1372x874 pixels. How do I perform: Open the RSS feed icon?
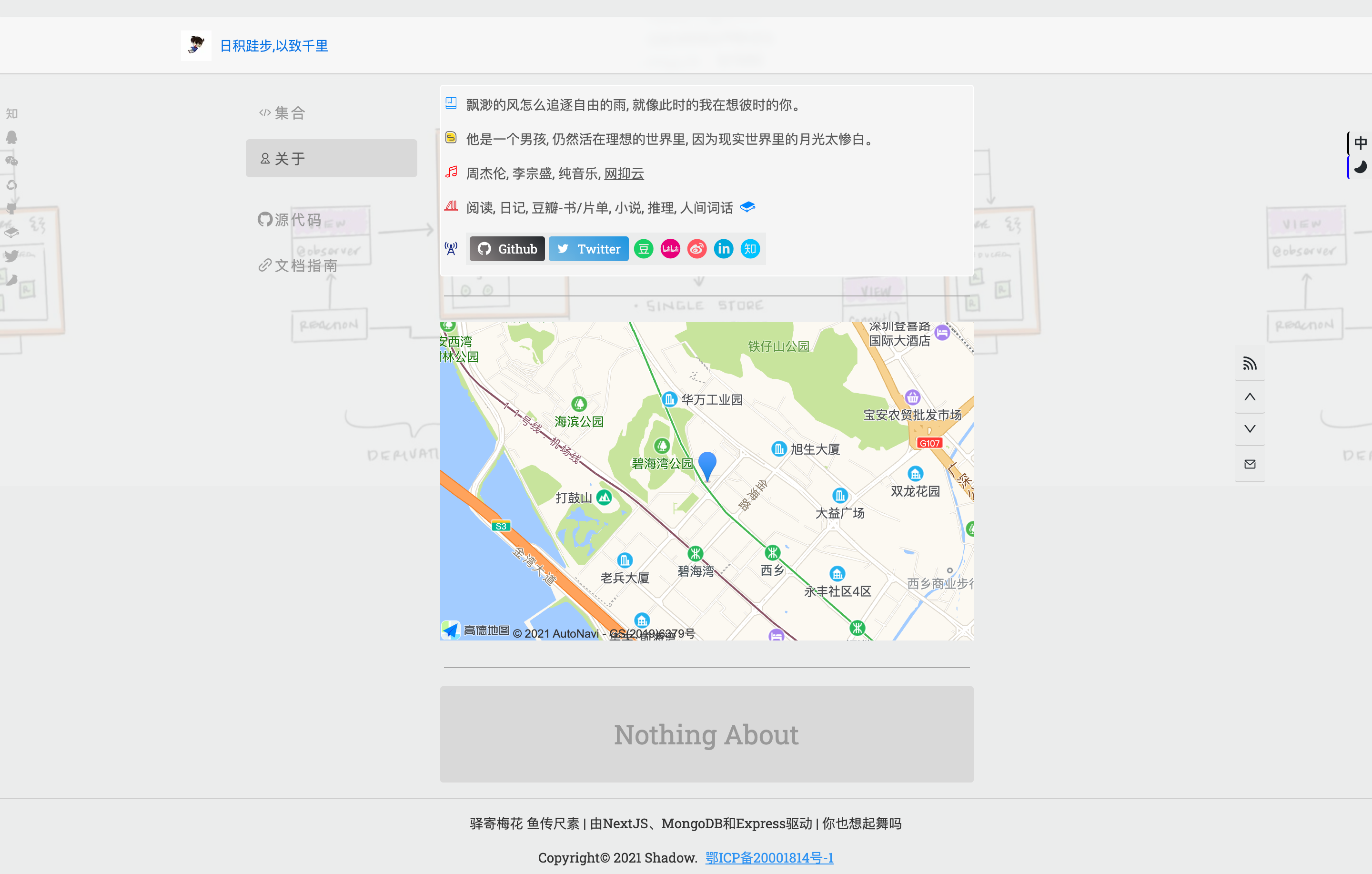coord(1250,364)
